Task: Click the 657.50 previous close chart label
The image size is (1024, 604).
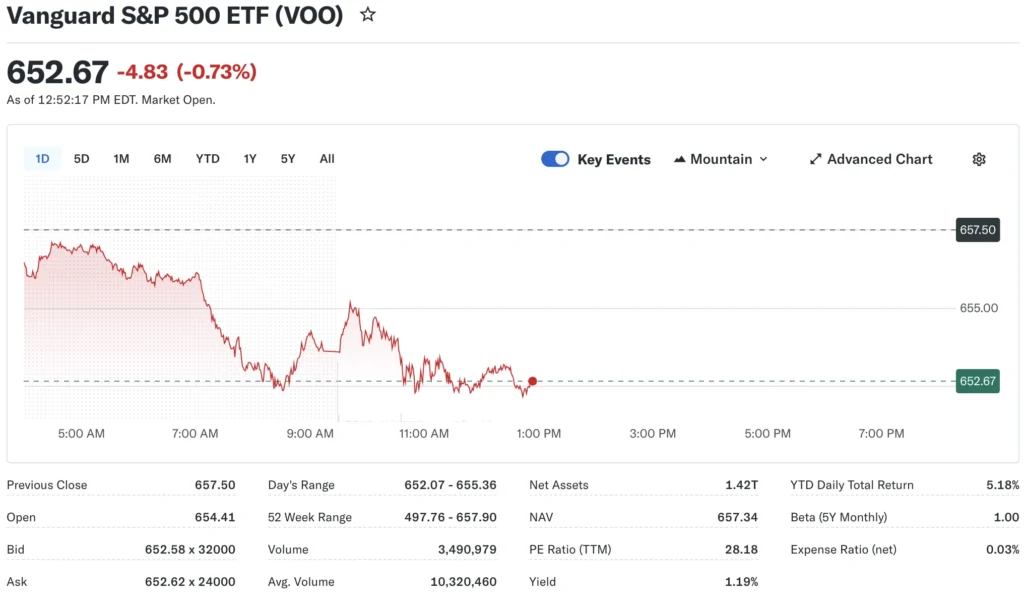Action: [977, 230]
